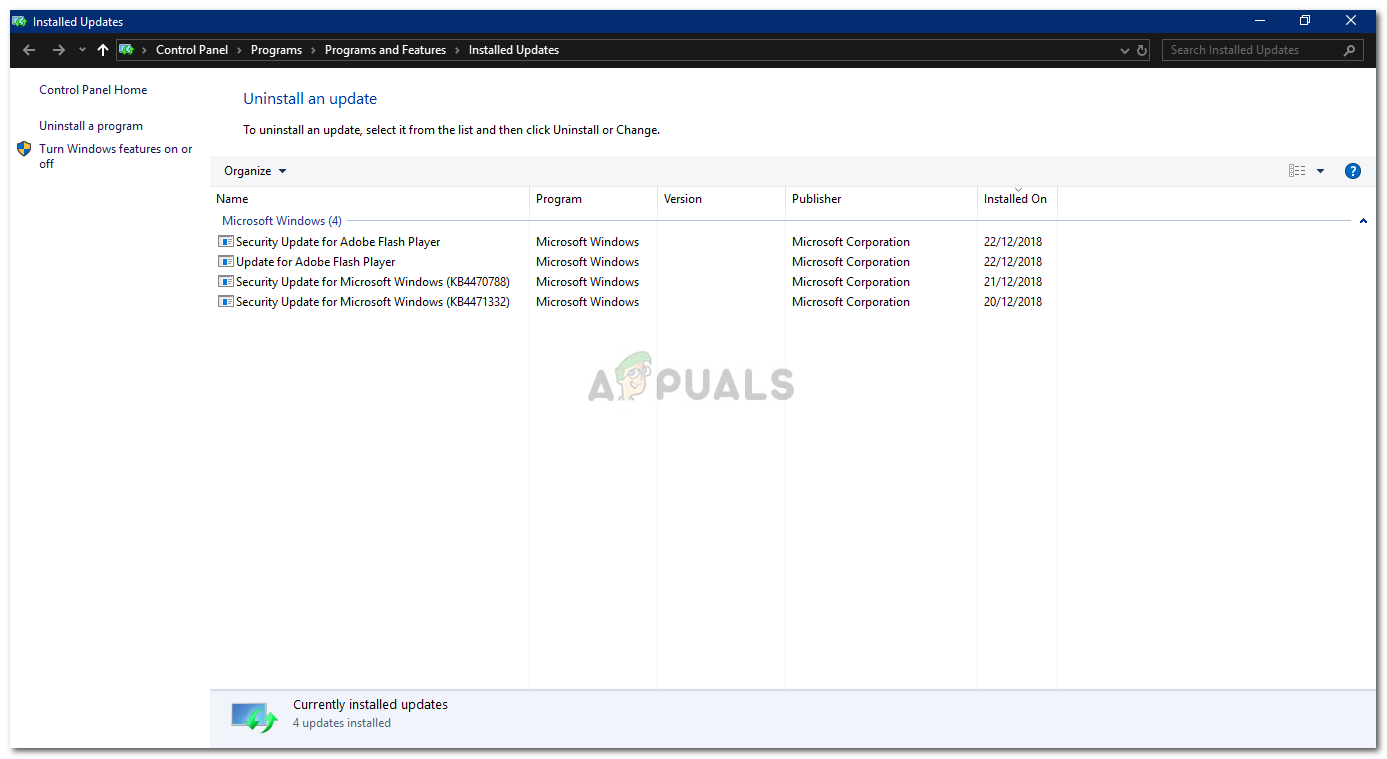Click icon of KB4471332 update
This screenshot has height=759, width=1387.
(x=225, y=302)
